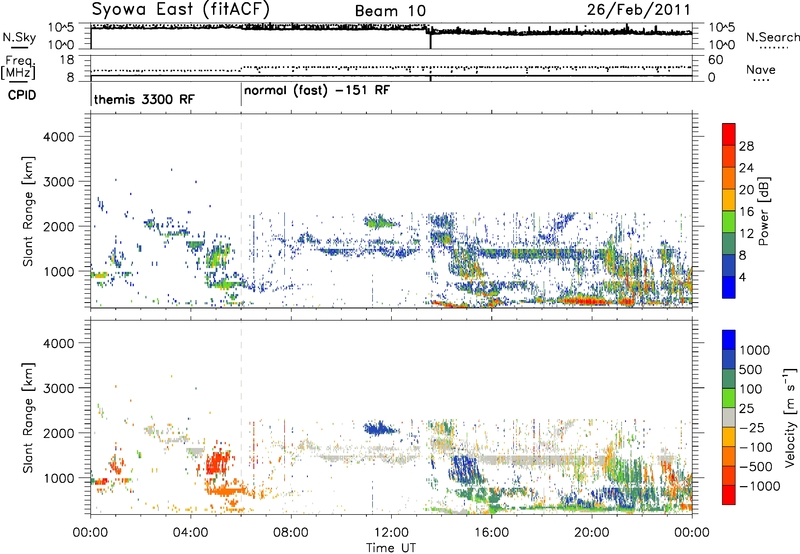Click the -25 value on velocity scale

[753, 428]
